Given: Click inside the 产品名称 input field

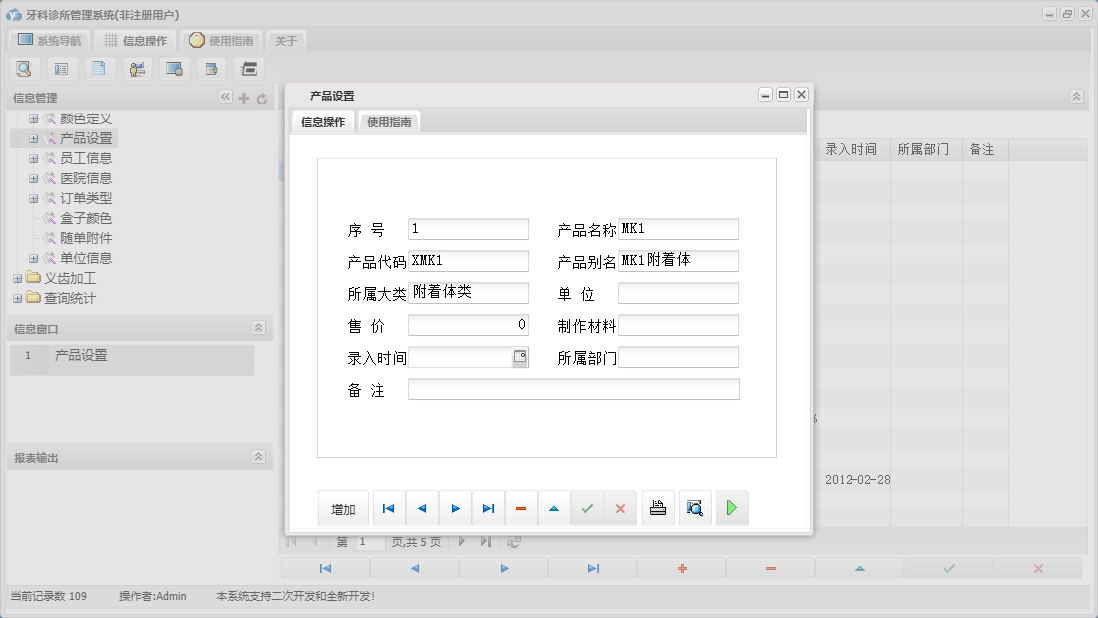Looking at the screenshot, I should click(678, 228).
